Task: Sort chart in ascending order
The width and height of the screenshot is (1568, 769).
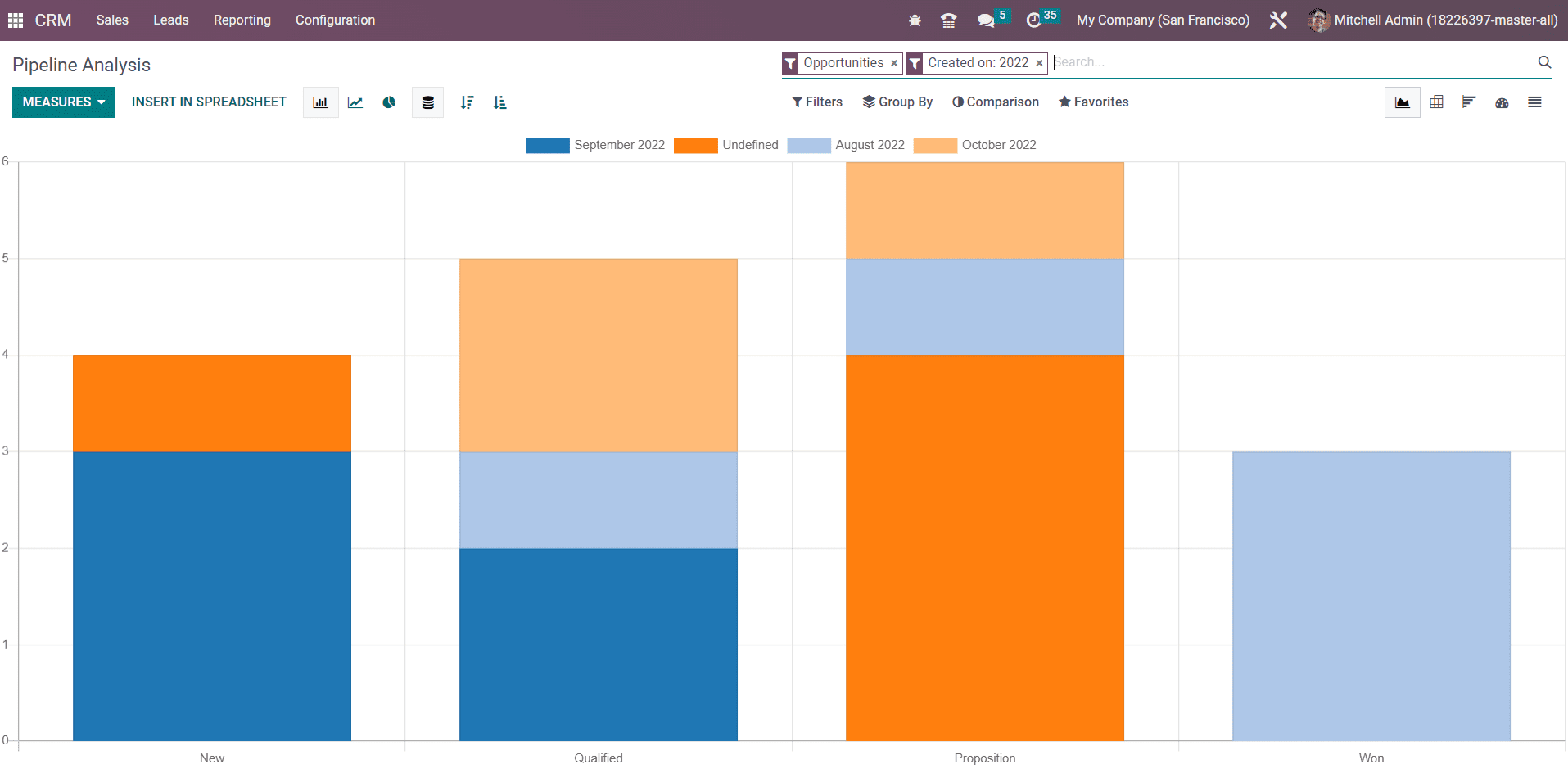Action: (x=499, y=102)
